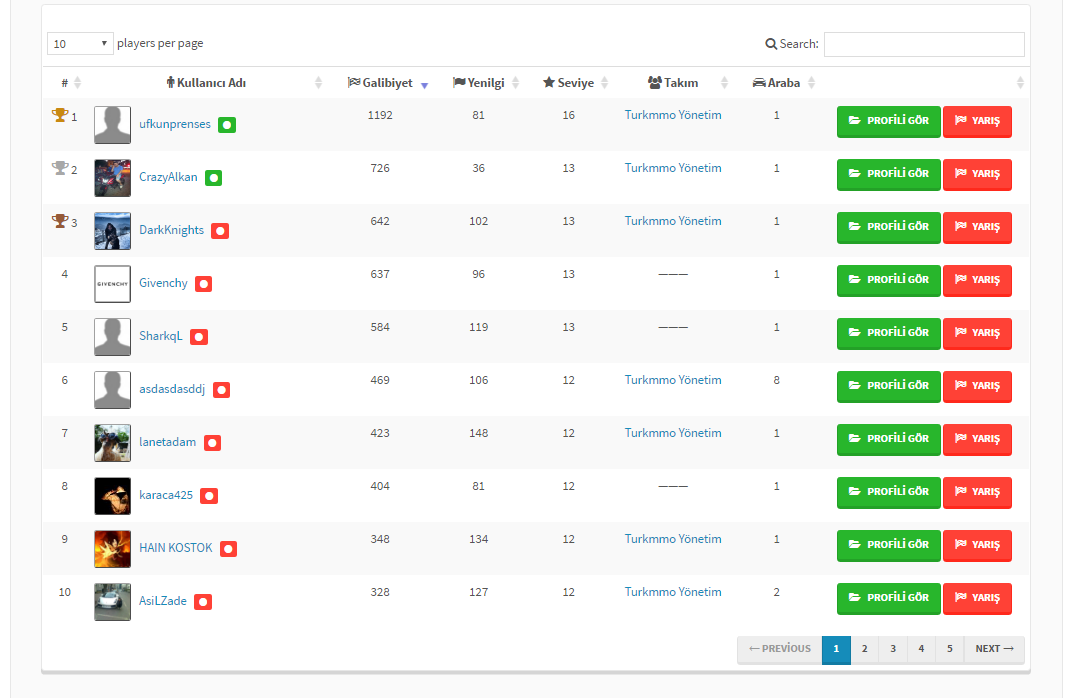Viewport: 1079px width, 698px height.
Task: Open karaca425 avatar thumbnail
Action: tap(112, 496)
